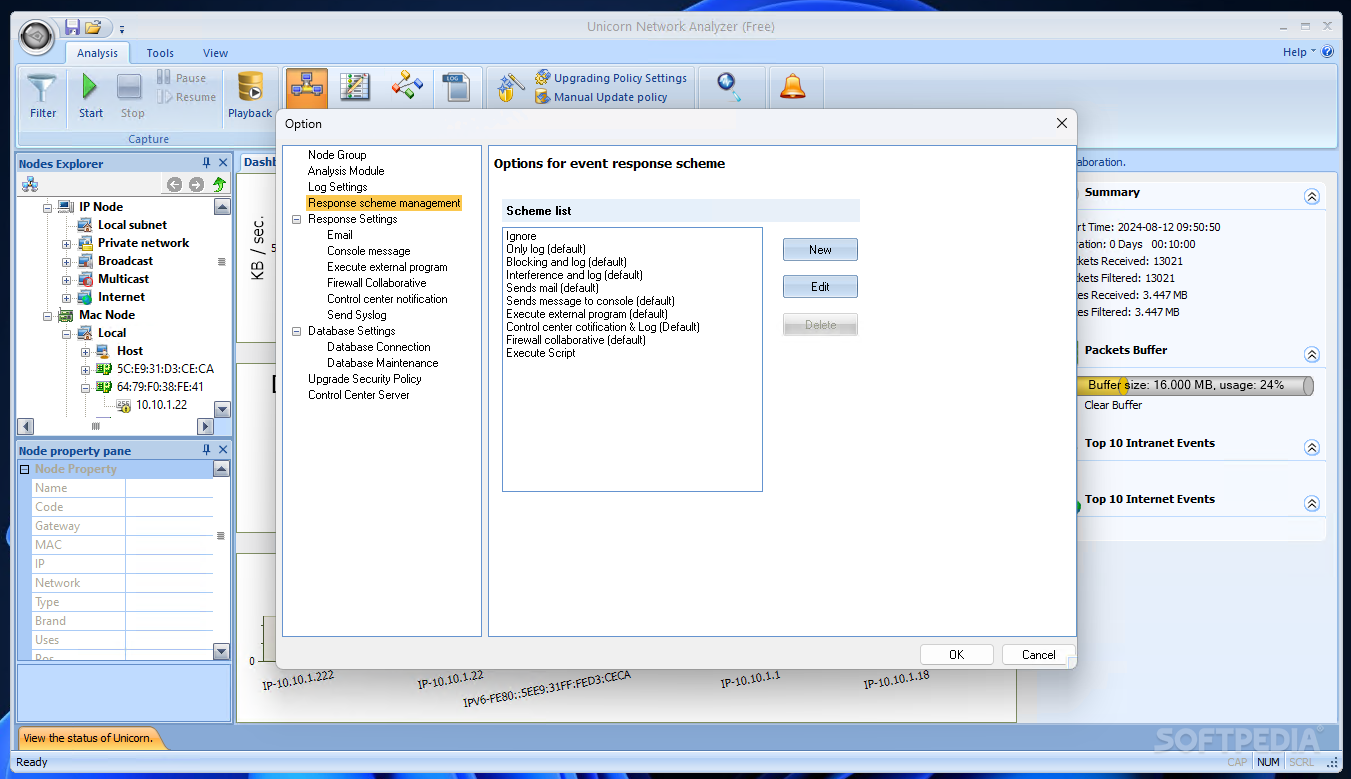The image size is (1351, 779).
Task: Click Cancel in Option dialog
Action: click(x=1038, y=655)
